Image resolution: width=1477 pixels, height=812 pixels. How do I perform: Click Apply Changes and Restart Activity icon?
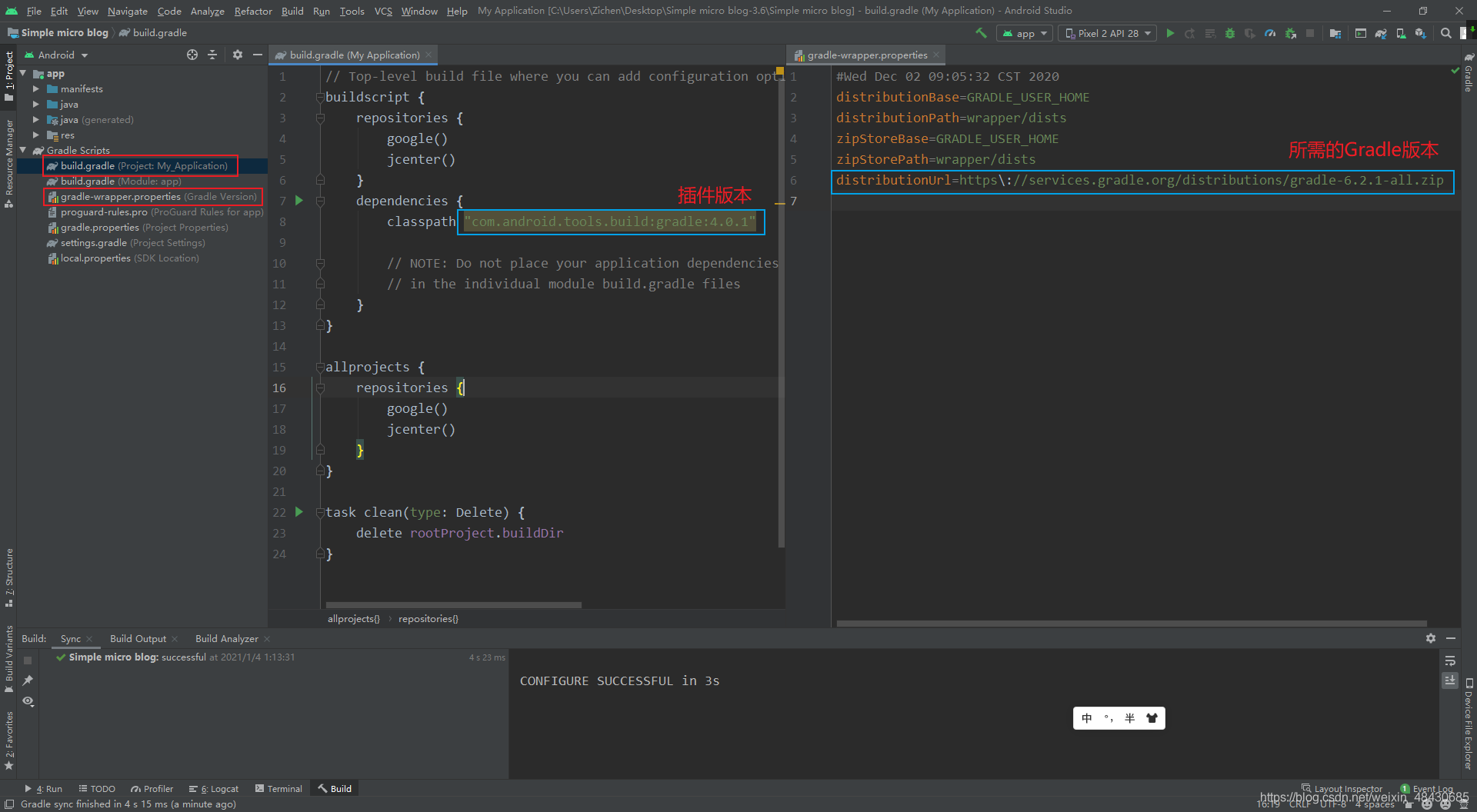[1190, 33]
